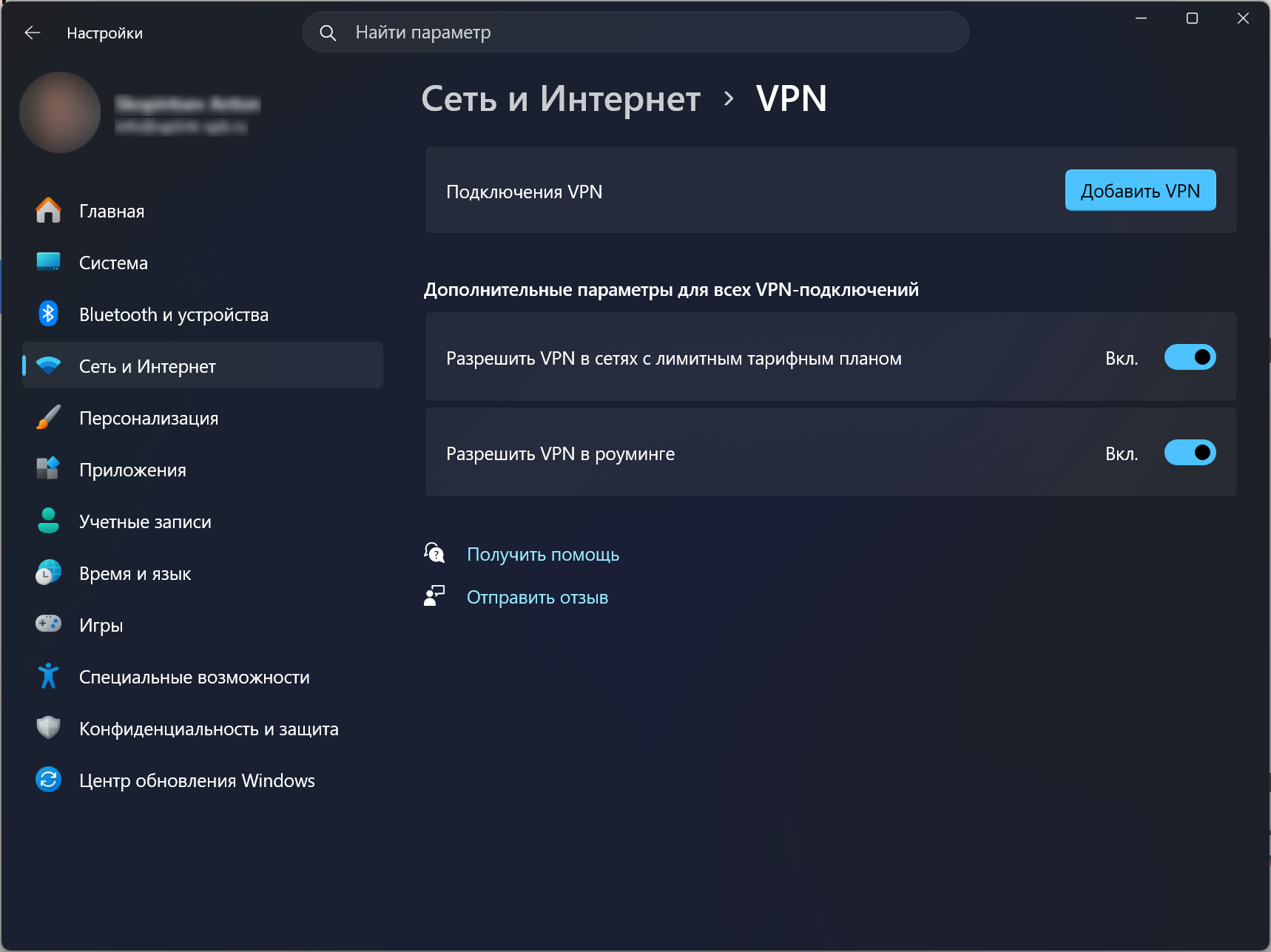Screen dimensions: 1271x952
Task: Minimize the Настройки window
Action: (x=1141, y=18)
